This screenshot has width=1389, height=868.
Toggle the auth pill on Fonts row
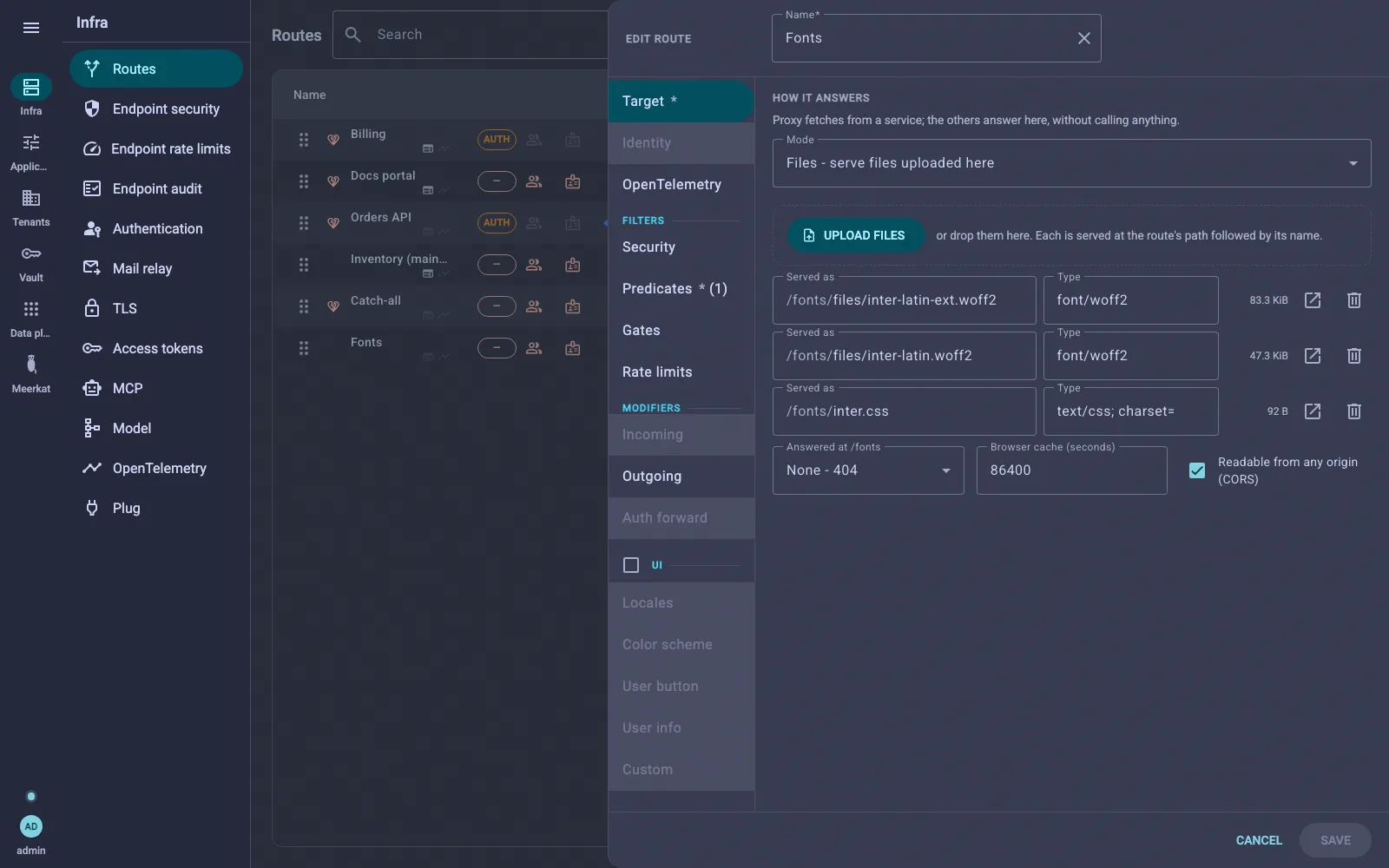497,348
